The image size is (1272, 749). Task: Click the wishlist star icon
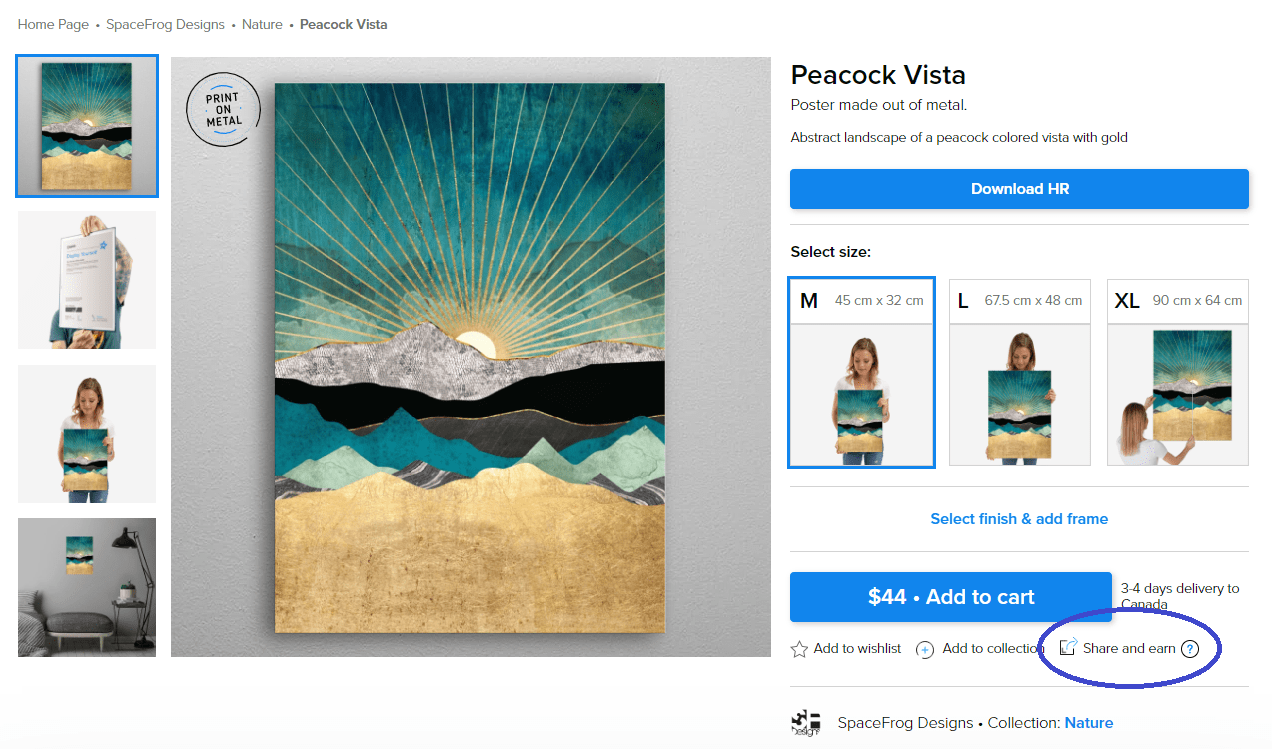799,649
